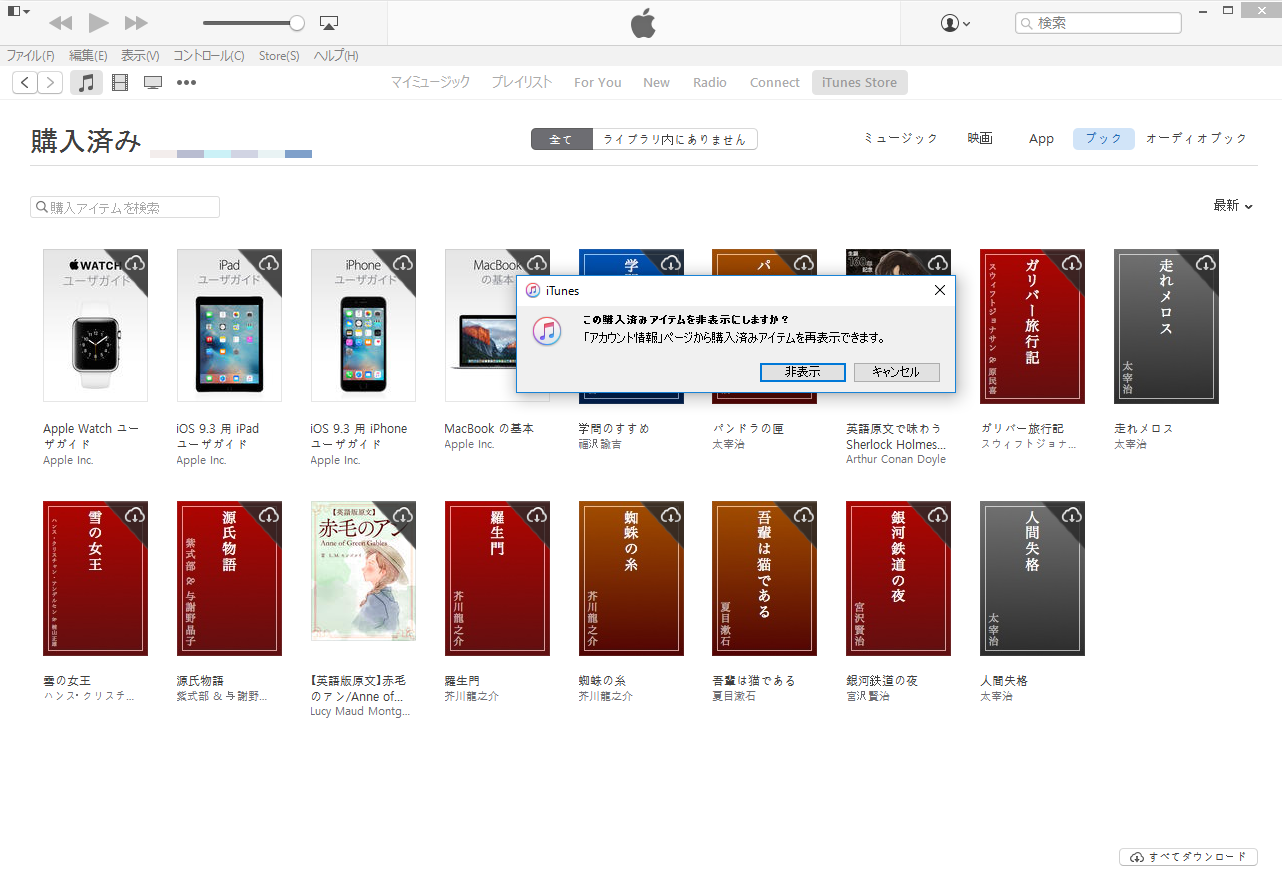Select the TV Shows monitor icon
This screenshot has height=879, width=1282.
click(x=153, y=82)
